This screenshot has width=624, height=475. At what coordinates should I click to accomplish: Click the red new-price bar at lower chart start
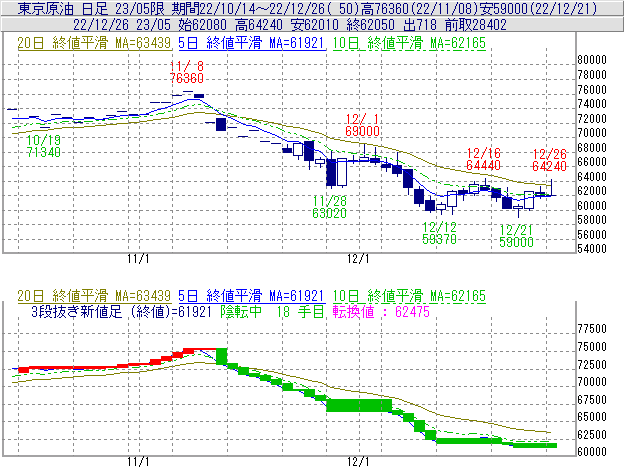click(24, 370)
